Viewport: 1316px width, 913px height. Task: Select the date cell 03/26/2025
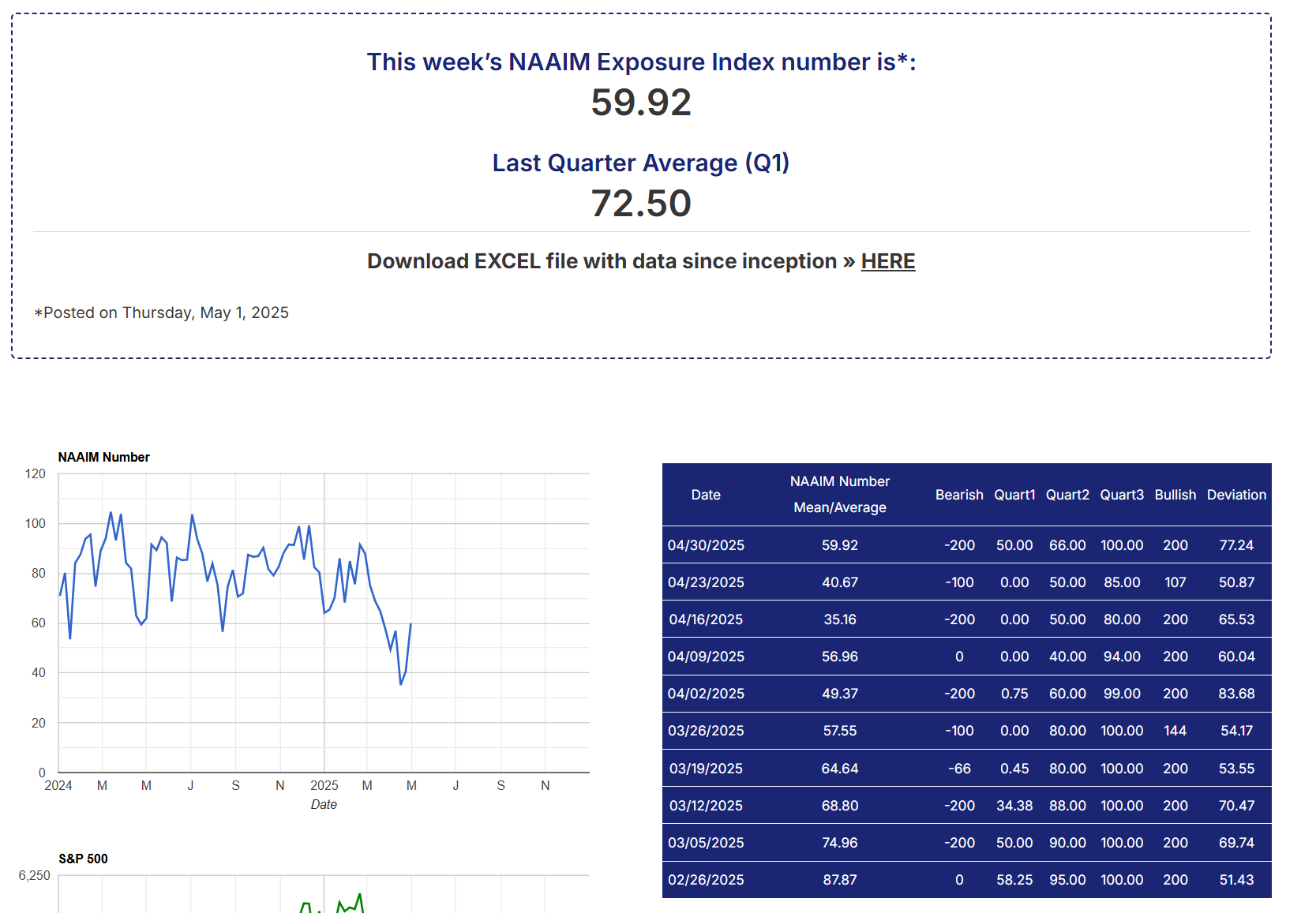tap(706, 731)
